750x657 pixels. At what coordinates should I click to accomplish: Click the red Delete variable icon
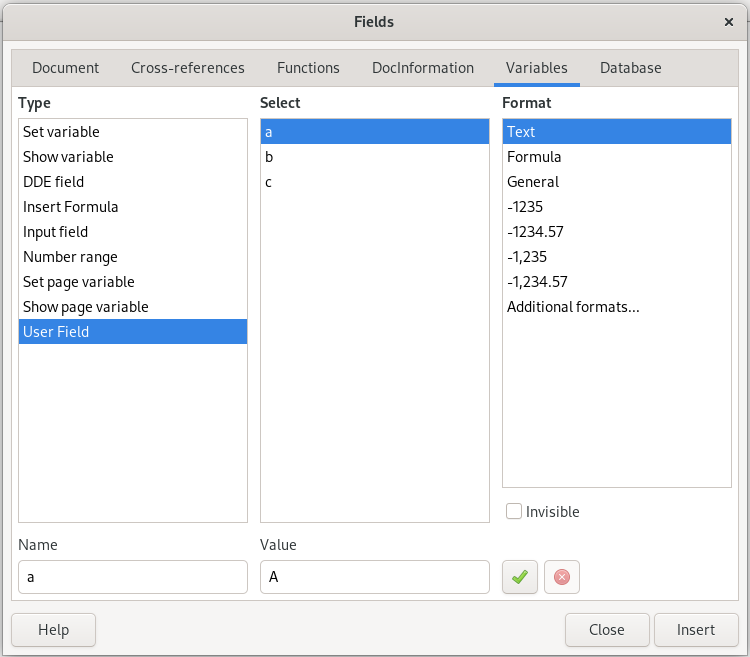(562, 577)
